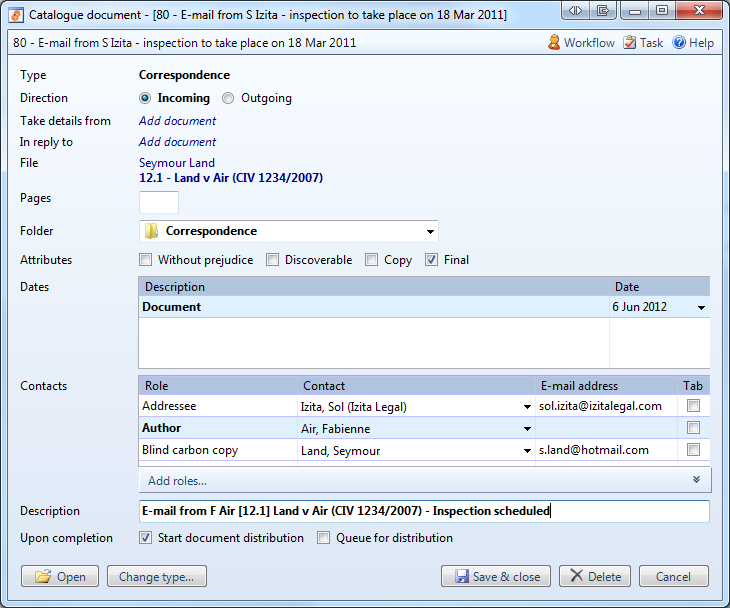730x608 pixels.
Task: Untick Start document distribution
Action: tap(146, 538)
